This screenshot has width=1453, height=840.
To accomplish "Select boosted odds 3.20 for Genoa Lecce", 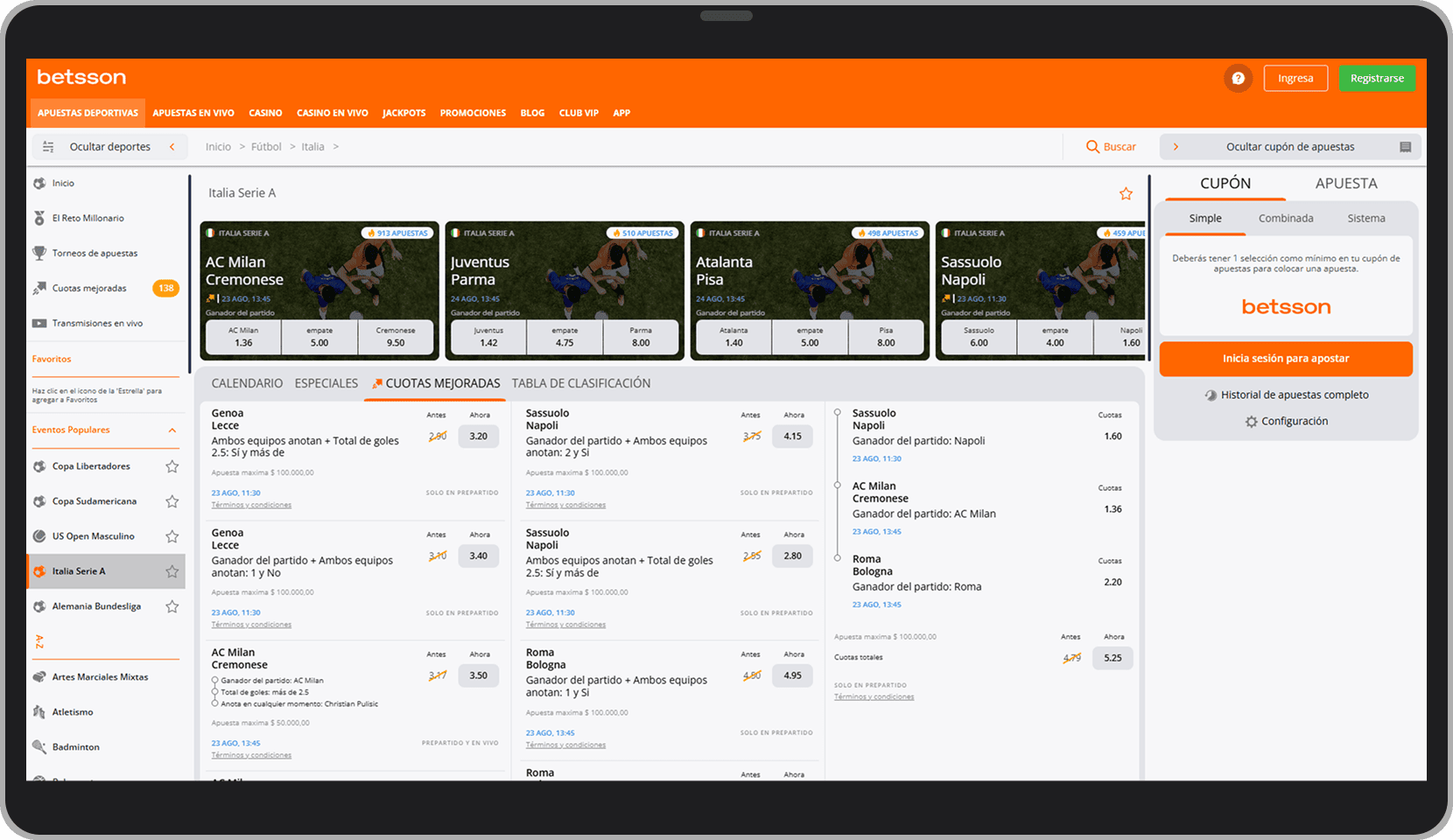I will 478,436.
